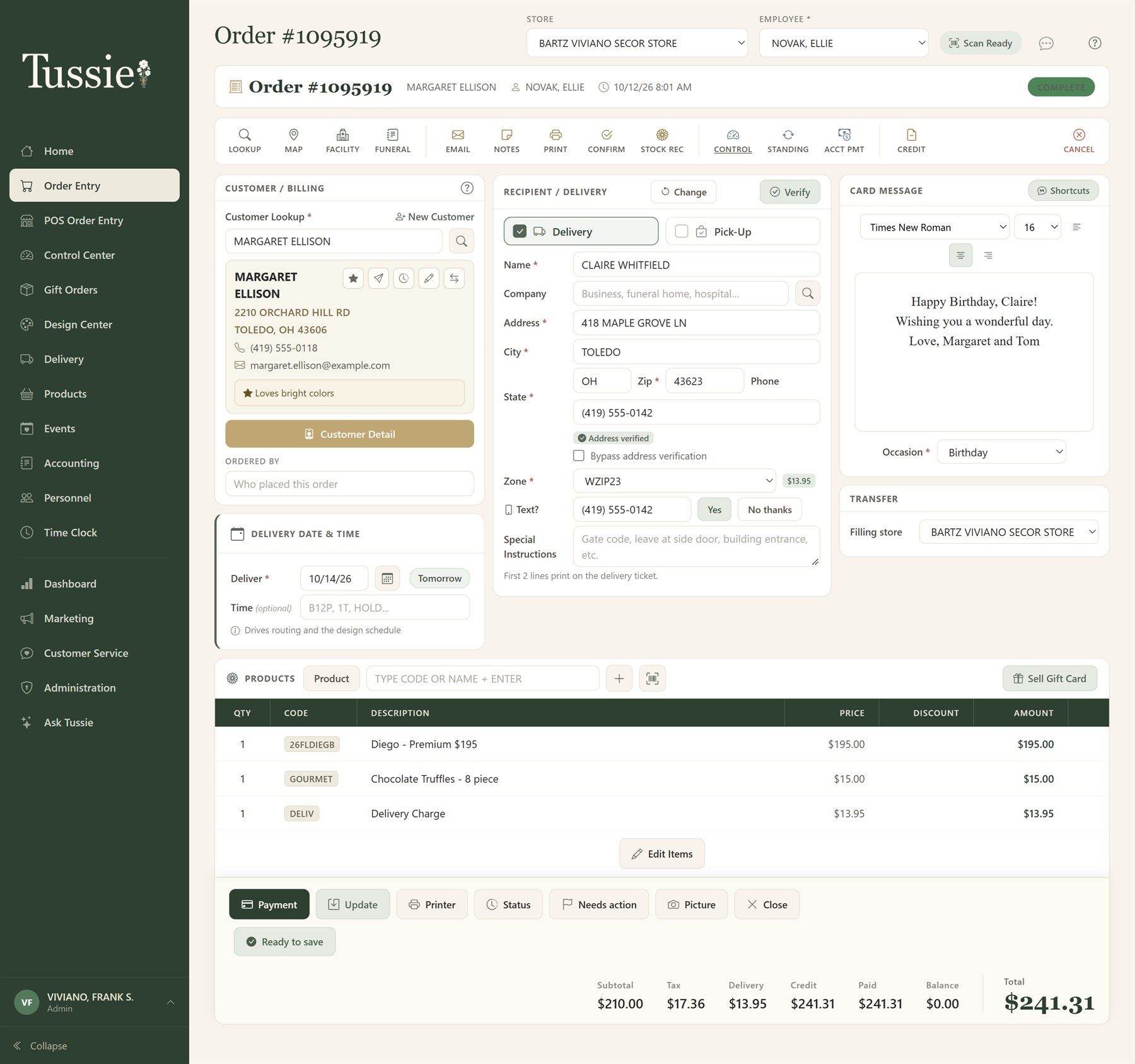Open the MAP toolbar icon
Screen dimensions: 1135x1064
pos(293,141)
